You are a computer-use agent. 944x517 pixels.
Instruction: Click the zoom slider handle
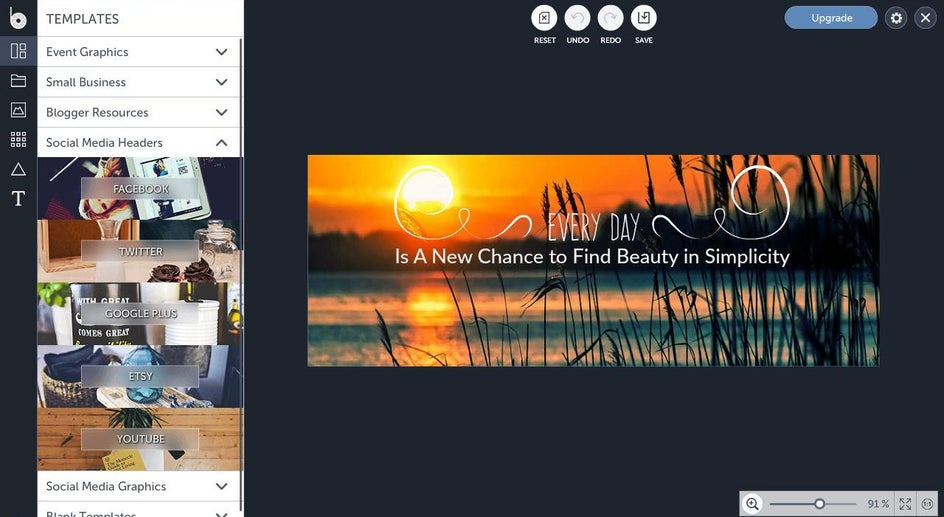[819, 504]
